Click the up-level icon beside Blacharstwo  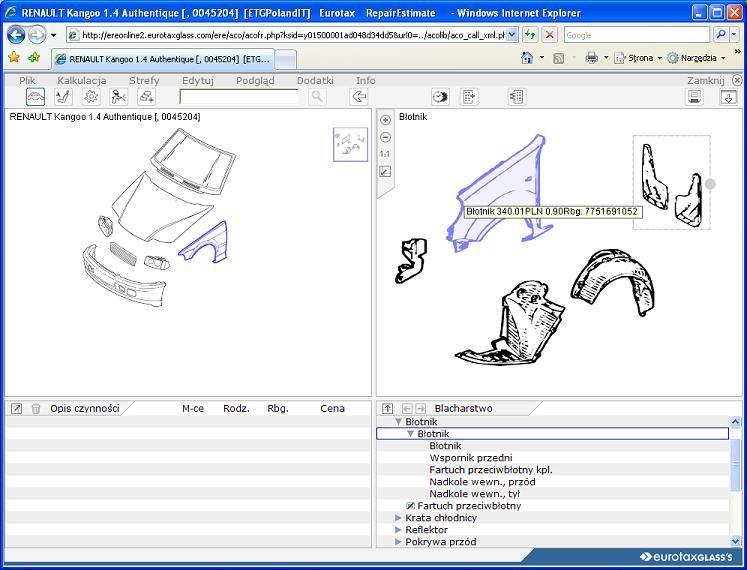(388, 408)
